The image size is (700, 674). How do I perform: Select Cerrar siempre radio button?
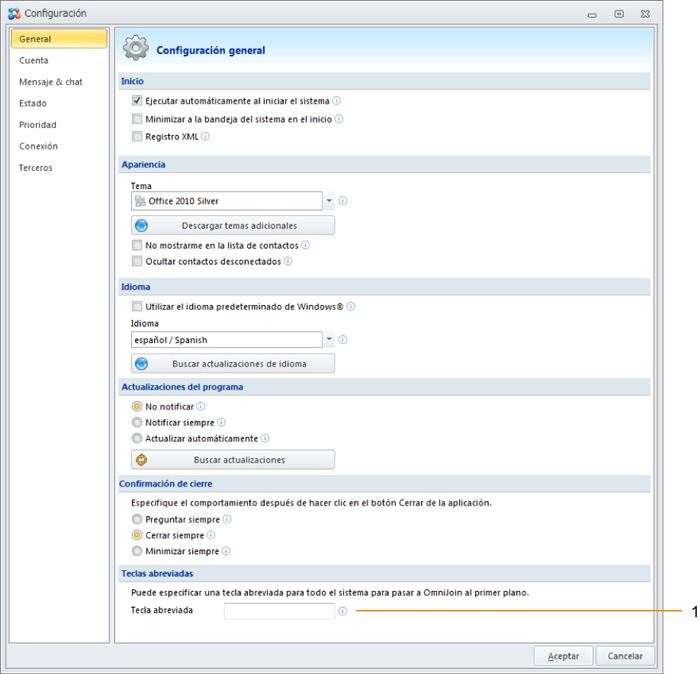tap(137, 535)
